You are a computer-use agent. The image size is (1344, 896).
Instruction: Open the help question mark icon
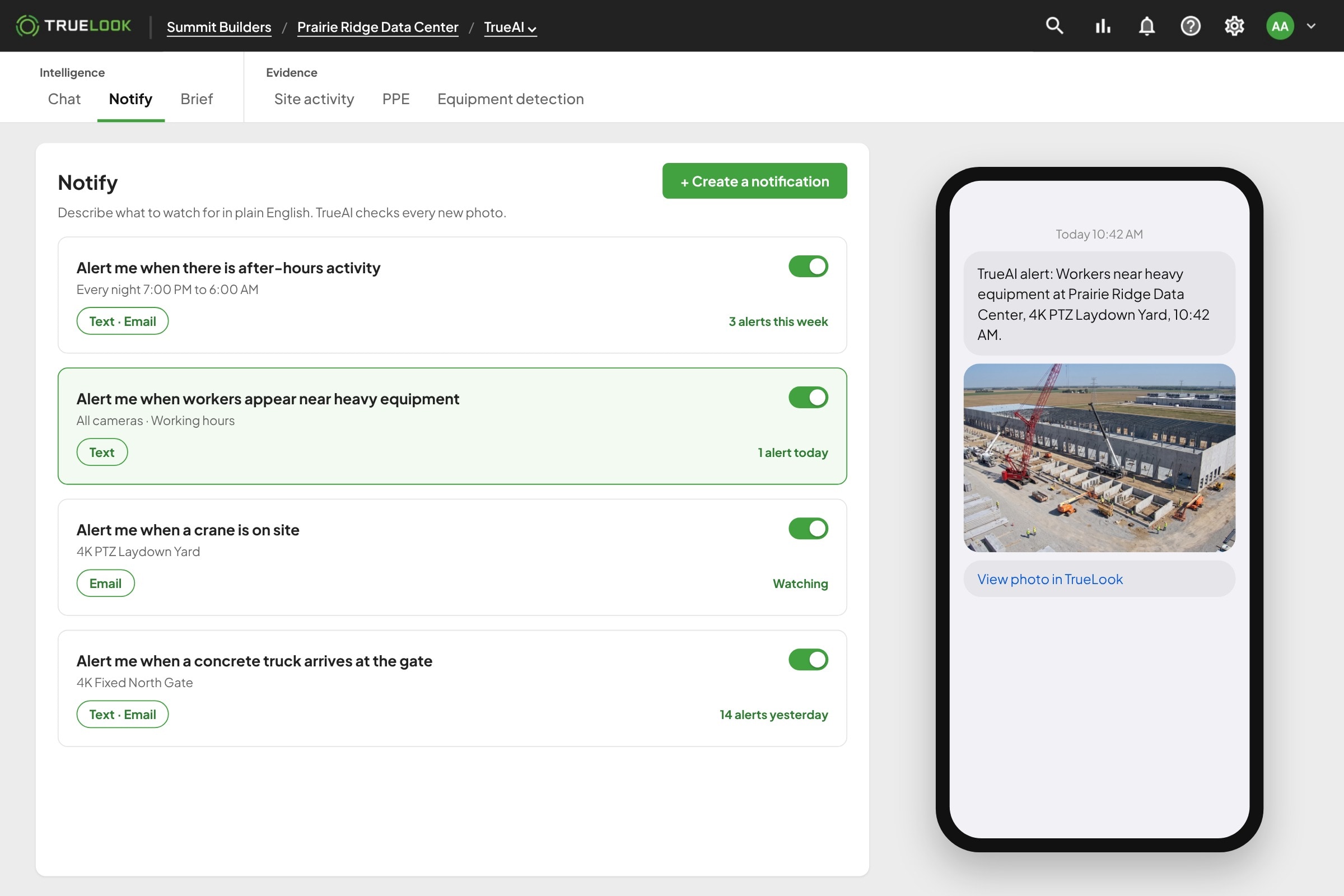coord(1191,26)
